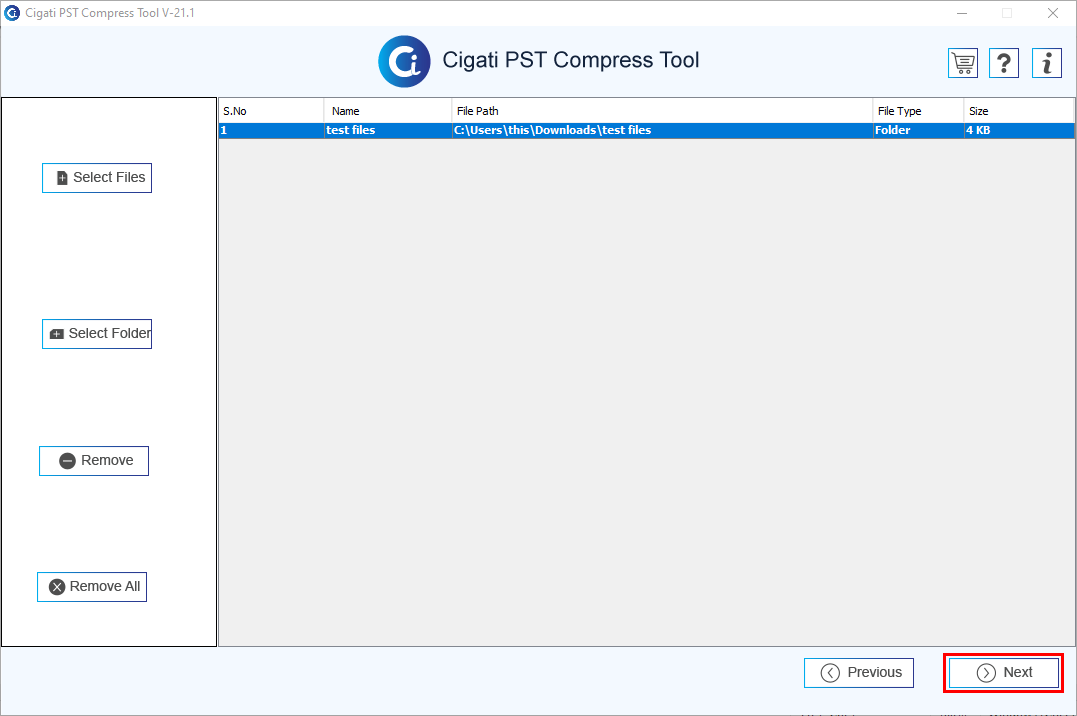Image resolution: width=1077 pixels, height=716 pixels.
Task: Sort by the Name column header
Action: pyautogui.click(x=388, y=111)
